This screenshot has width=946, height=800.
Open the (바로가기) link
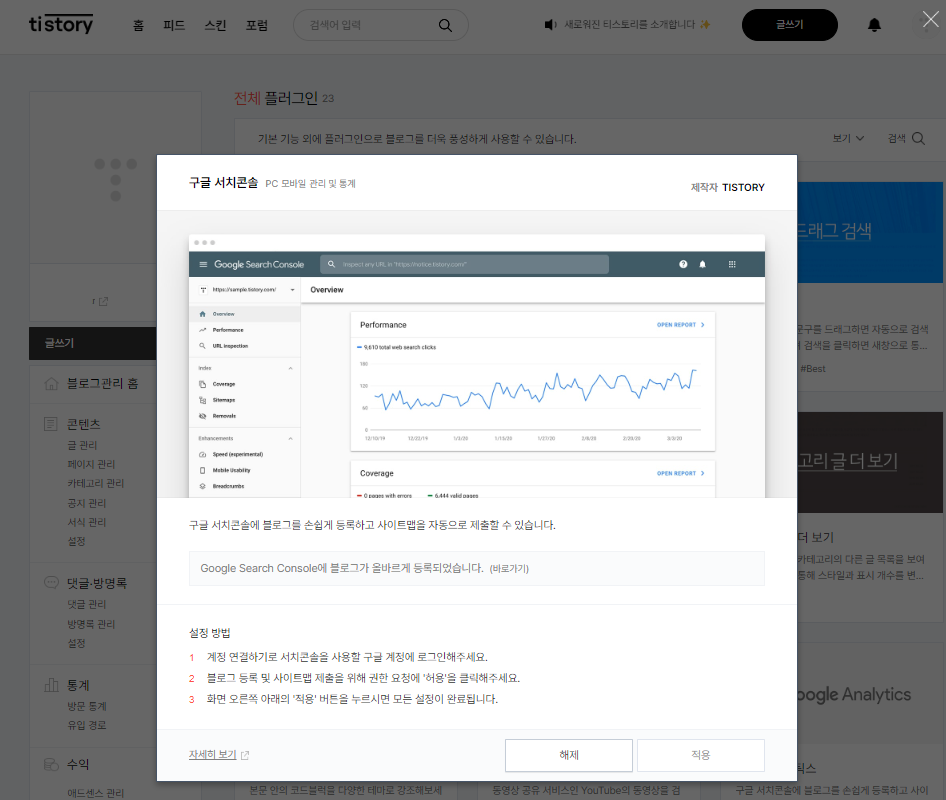[509, 568]
